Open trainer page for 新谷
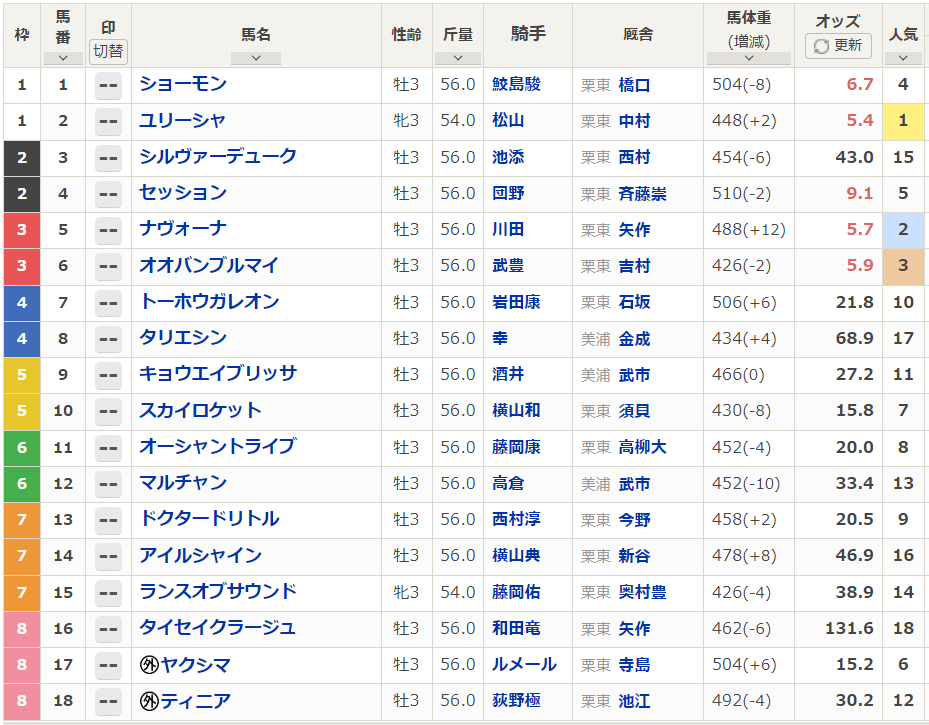Screen dimensions: 929x725 (635, 556)
